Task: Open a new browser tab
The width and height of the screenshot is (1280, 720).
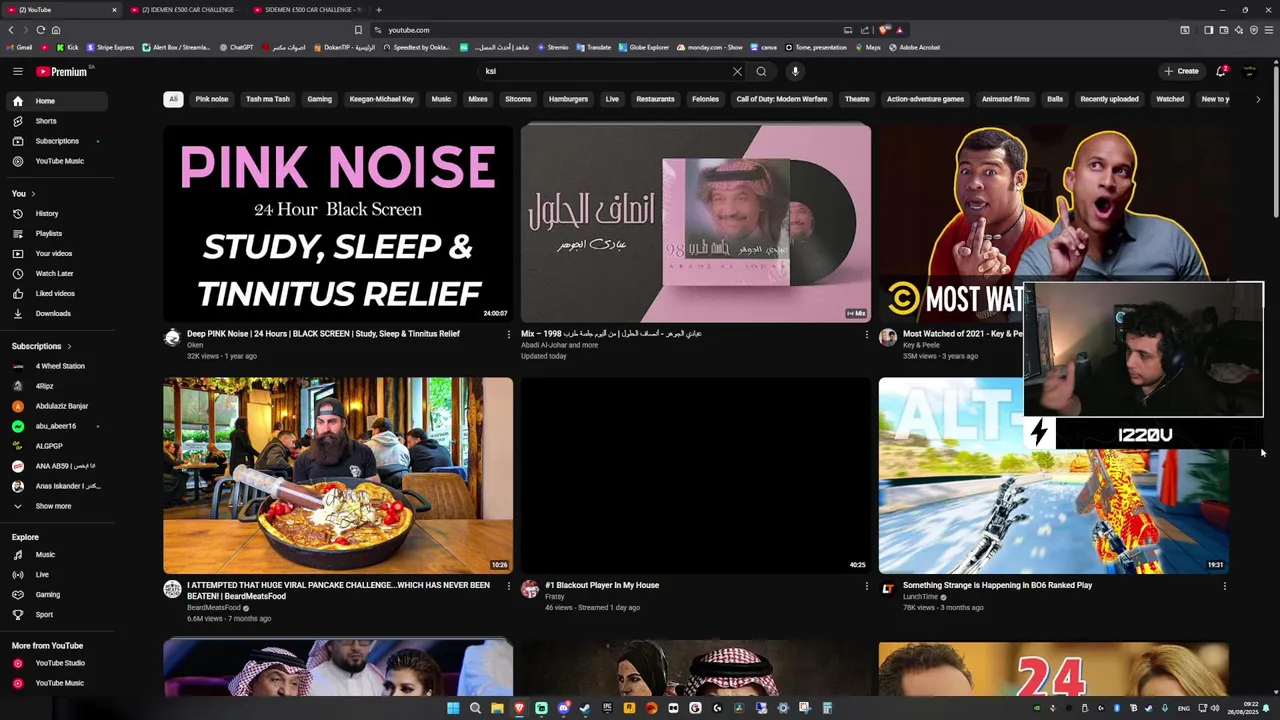Action: (378, 10)
